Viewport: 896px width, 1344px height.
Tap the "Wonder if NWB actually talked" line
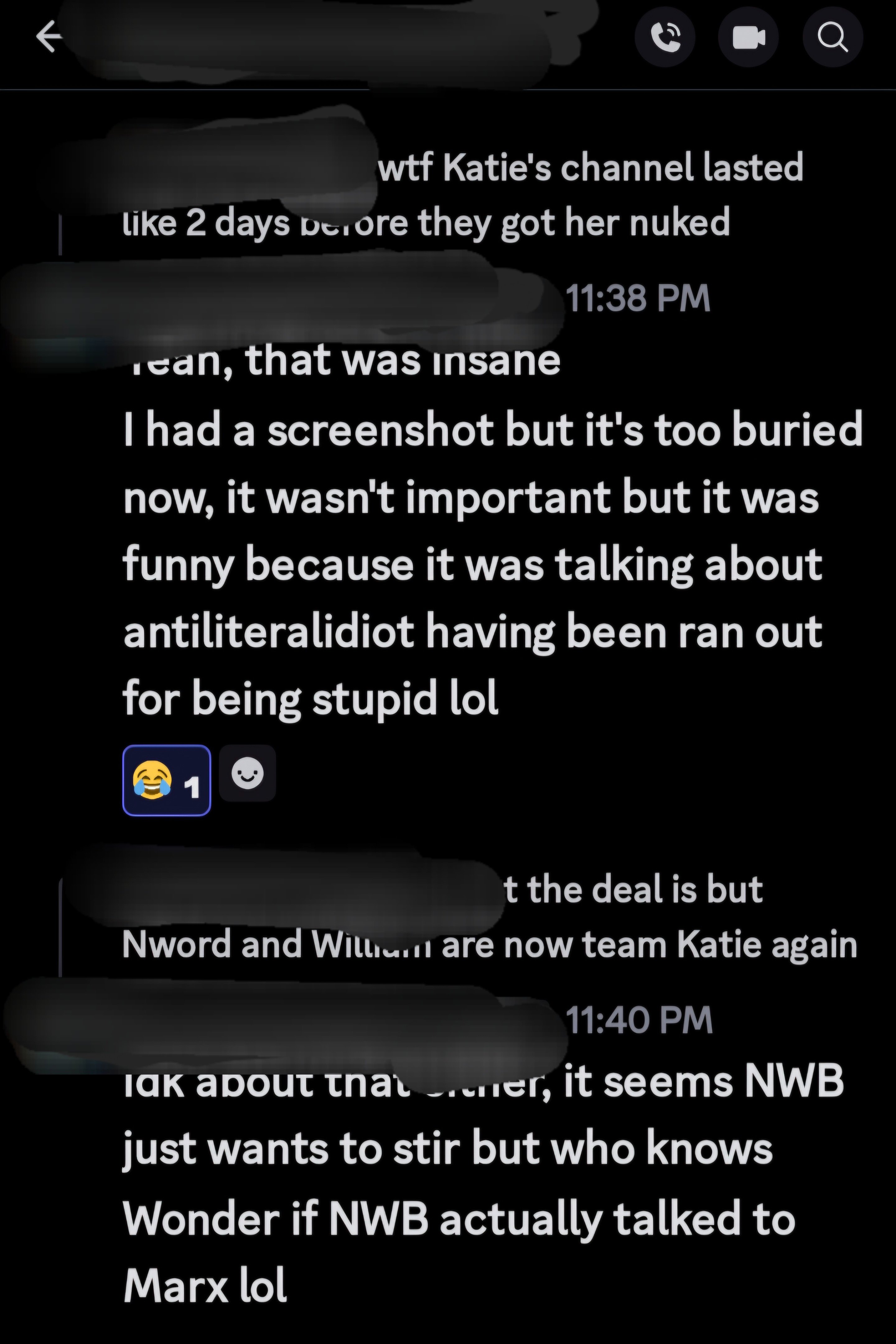coord(459,1219)
